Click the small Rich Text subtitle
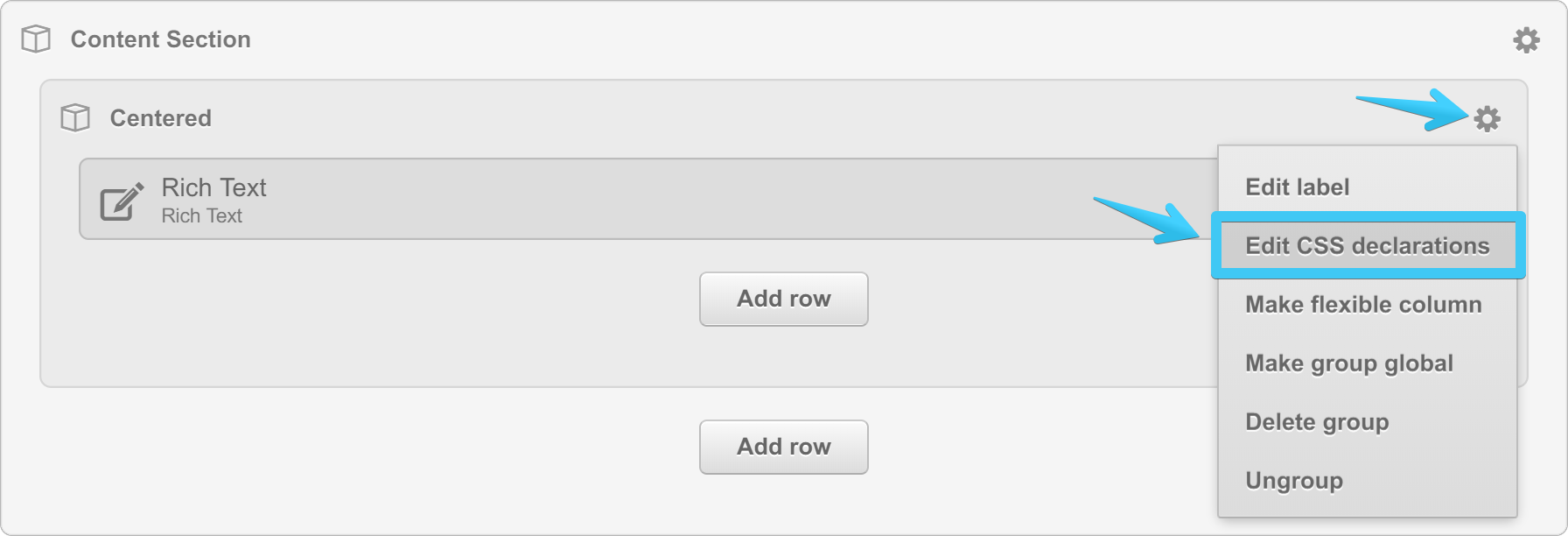 point(201,215)
